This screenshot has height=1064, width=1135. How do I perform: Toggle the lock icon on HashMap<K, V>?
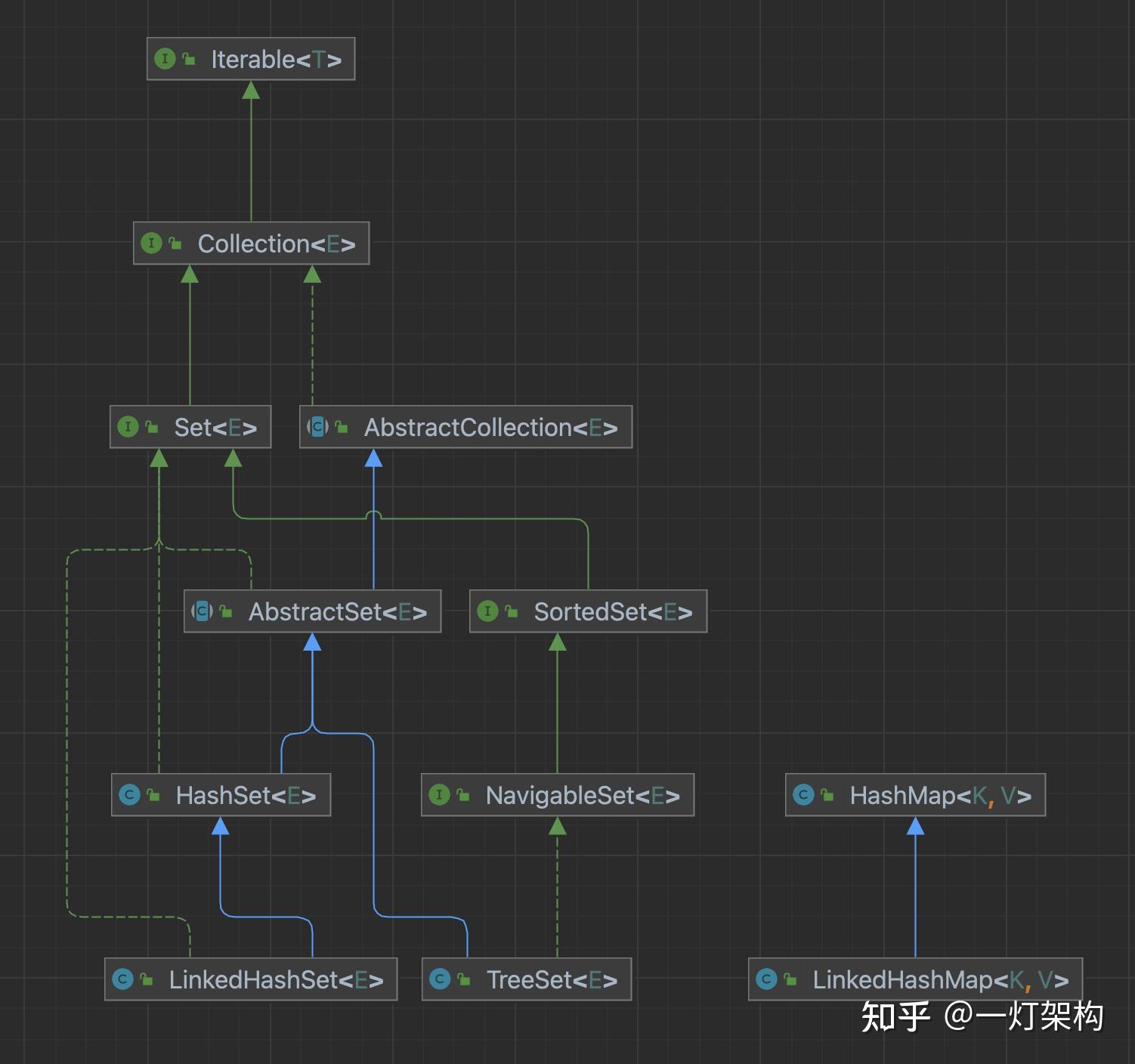[x=827, y=794]
